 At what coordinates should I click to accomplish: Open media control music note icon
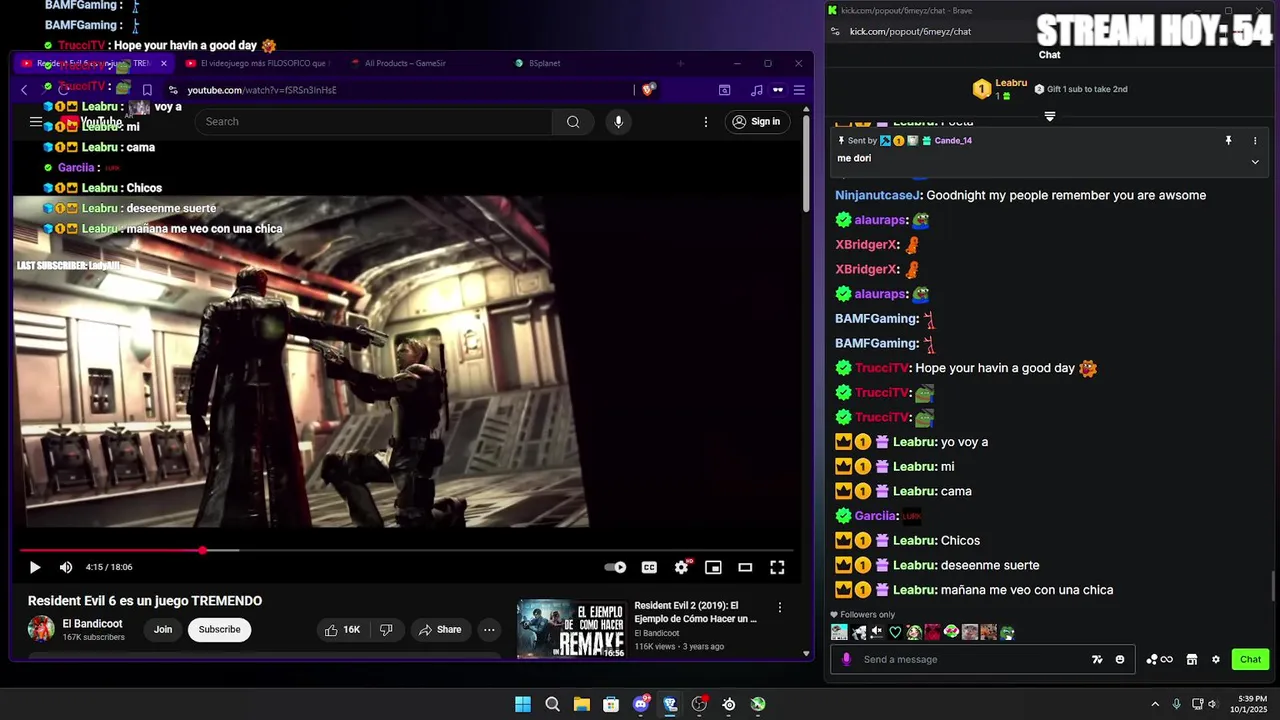tap(756, 90)
